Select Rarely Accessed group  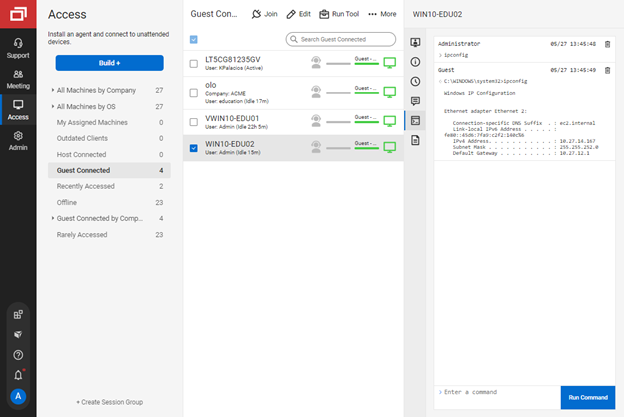[109, 235]
